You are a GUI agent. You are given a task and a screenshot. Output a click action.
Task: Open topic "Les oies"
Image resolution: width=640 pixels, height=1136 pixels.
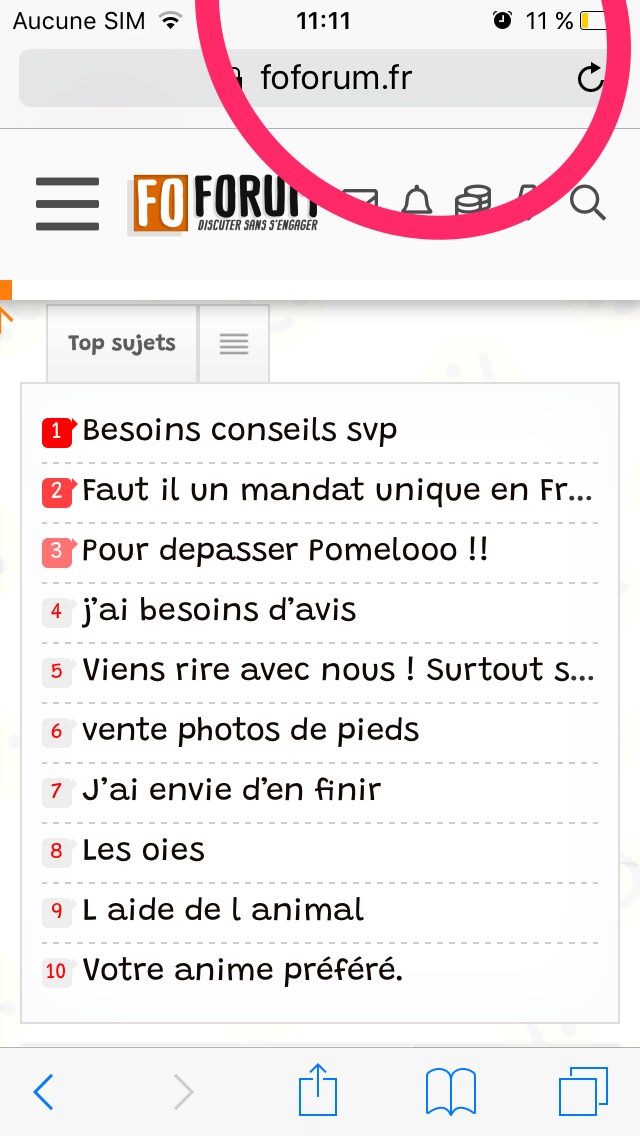[x=144, y=851]
